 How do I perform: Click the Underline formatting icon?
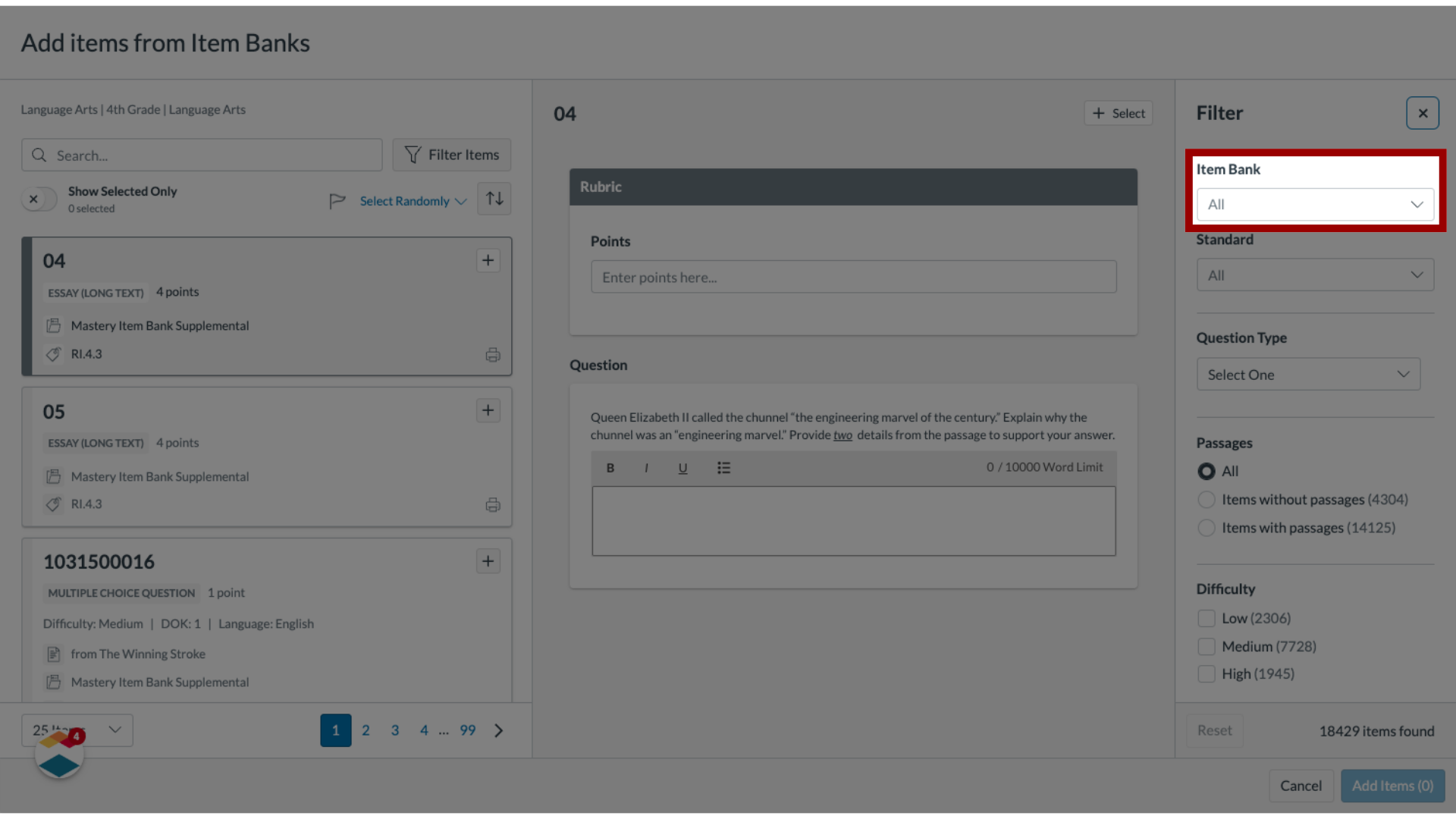[683, 467]
